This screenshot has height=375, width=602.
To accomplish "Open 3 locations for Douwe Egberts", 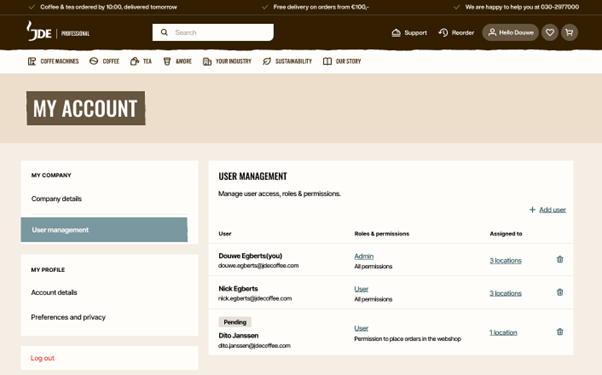I will click(x=506, y=261).
